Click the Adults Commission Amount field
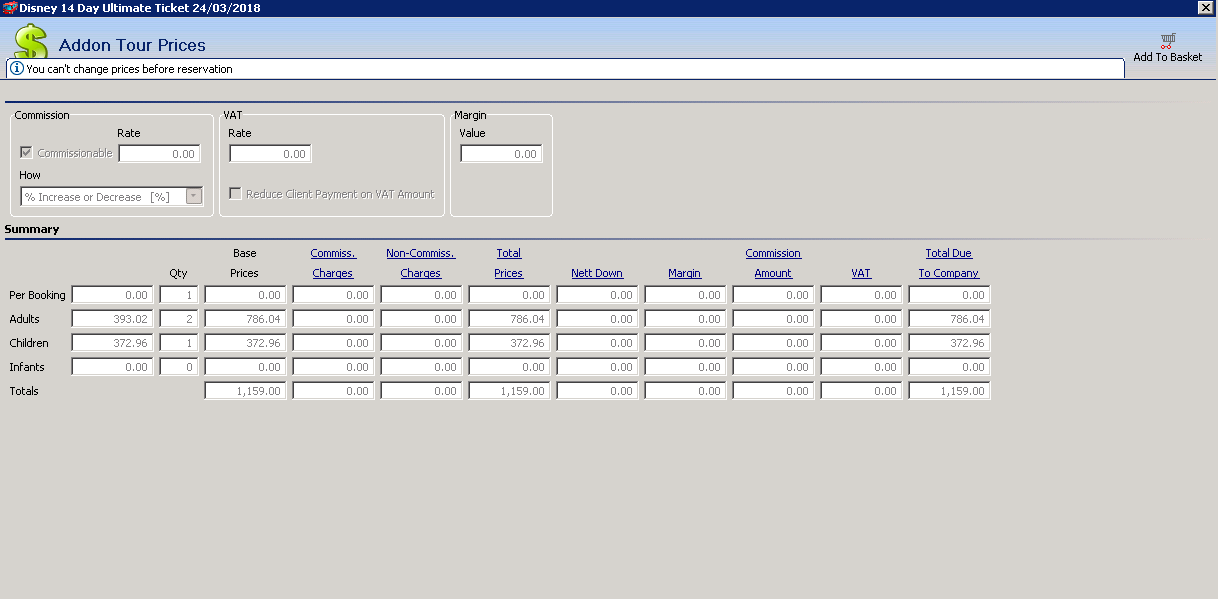 (x=773, y=319)
